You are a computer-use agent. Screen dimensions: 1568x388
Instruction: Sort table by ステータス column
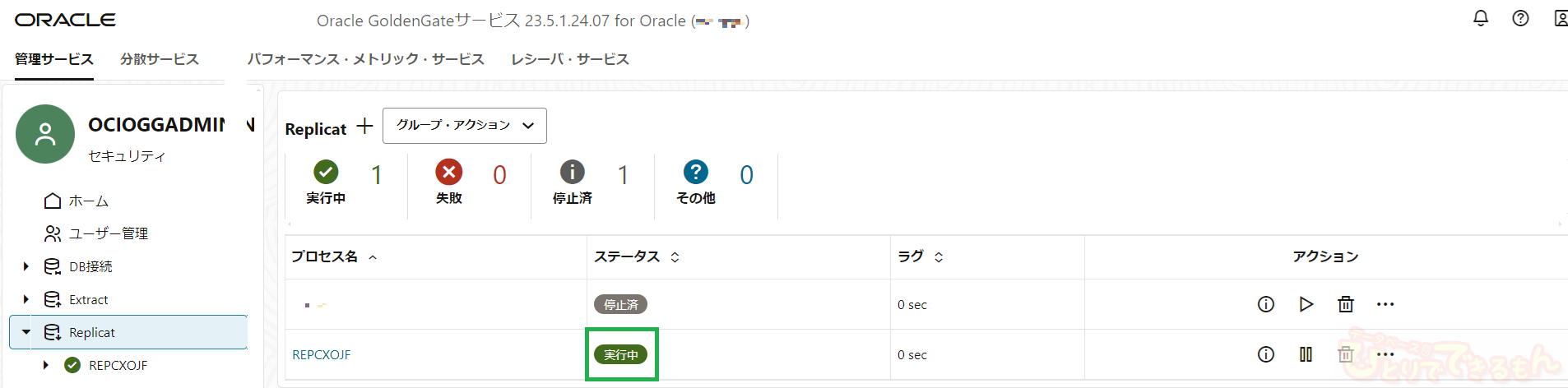click(x=675, y=257)
